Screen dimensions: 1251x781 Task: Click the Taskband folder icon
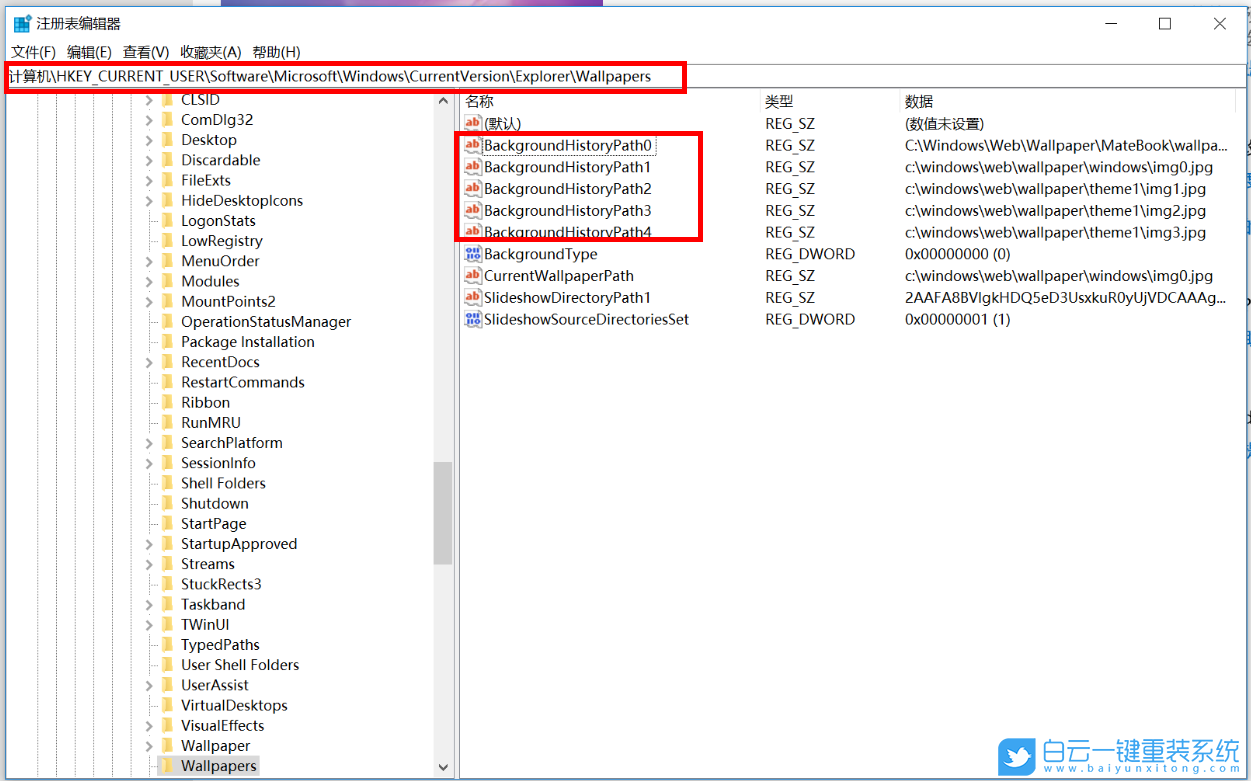click(x=167, y=605)
